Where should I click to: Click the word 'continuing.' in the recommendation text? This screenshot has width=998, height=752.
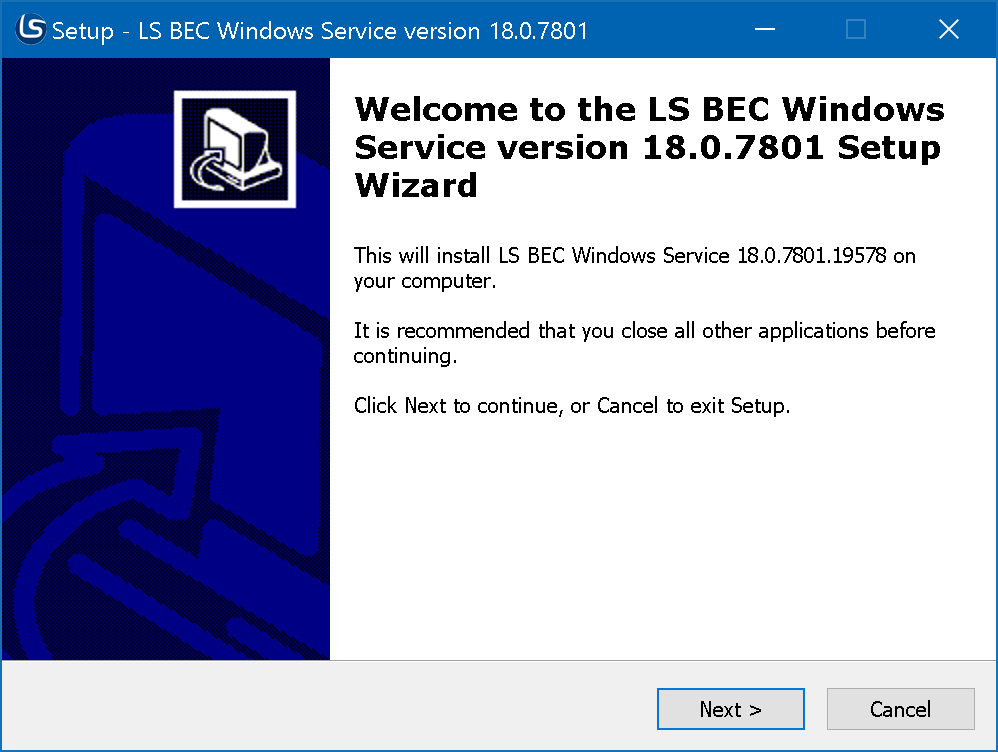[x=405, y=355]
